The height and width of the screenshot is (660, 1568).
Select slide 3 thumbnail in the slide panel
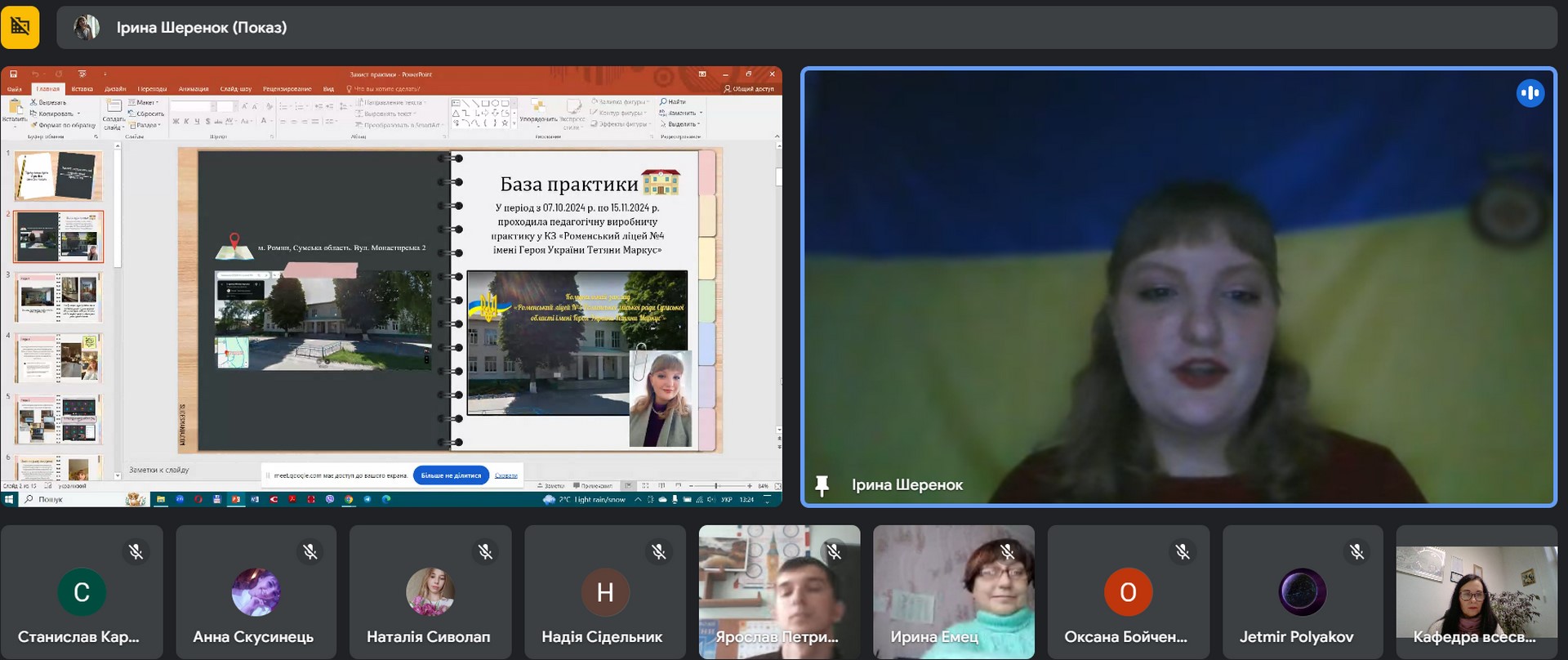click(x=58, y=297)
